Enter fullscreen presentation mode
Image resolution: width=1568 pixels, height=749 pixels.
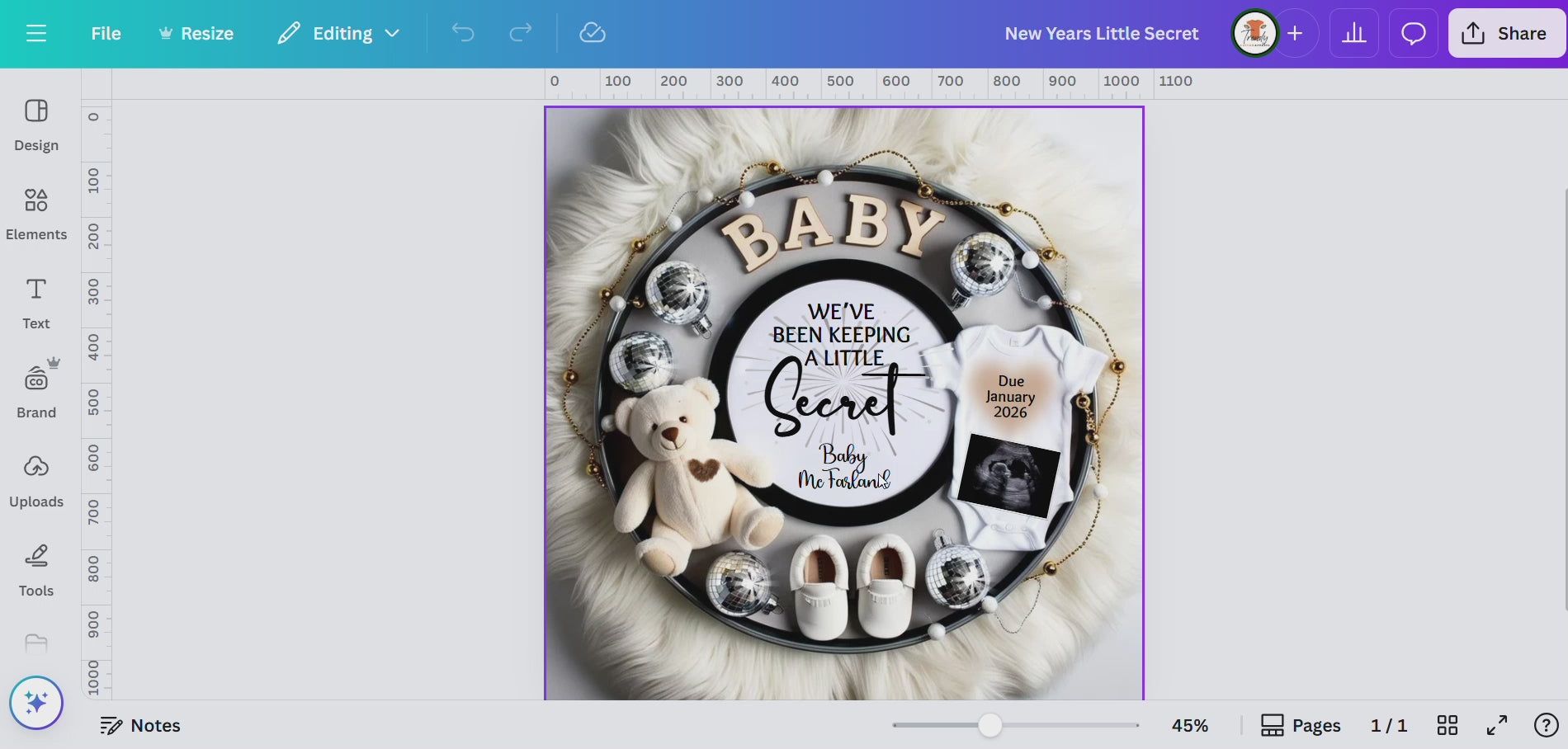1497,725
